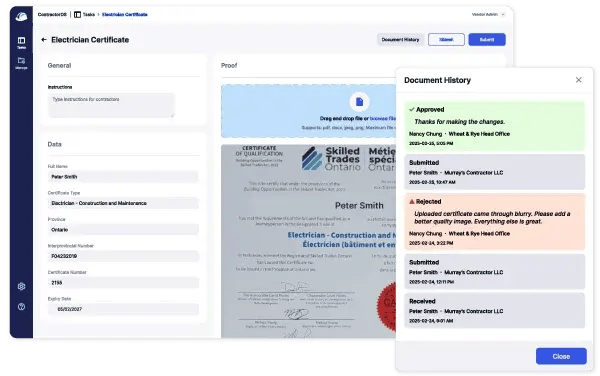This screenshot has height=376, width=600.
Task: Click the red seal on the certificate
Action: (387, 307)
